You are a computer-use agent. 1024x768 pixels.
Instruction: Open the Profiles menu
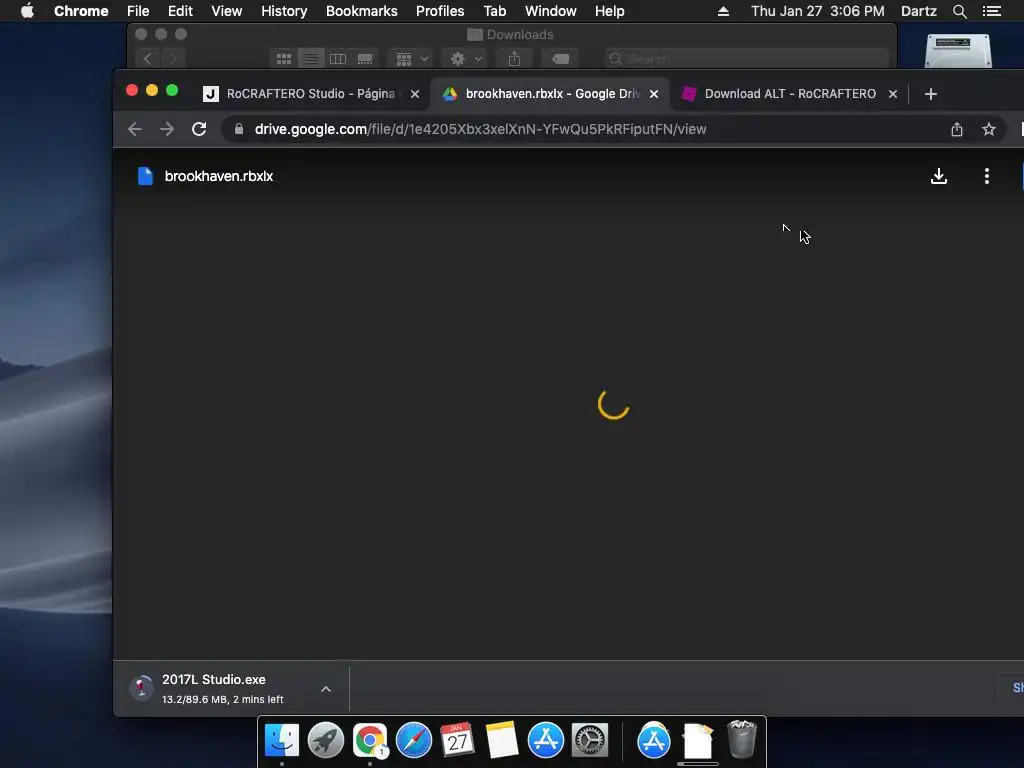tap(440, 11)
